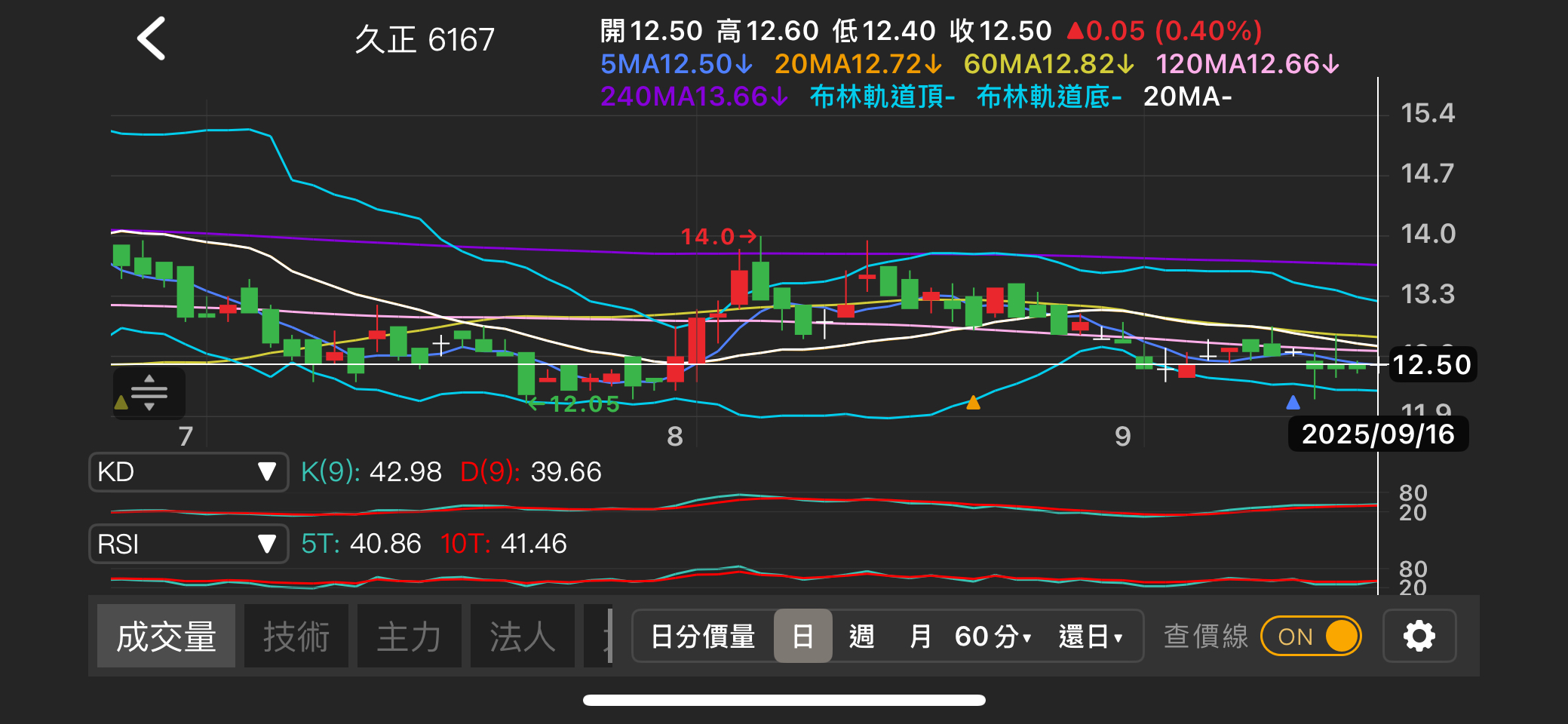
Task: Click the 日分價量 button
Action: click(702, 636)
